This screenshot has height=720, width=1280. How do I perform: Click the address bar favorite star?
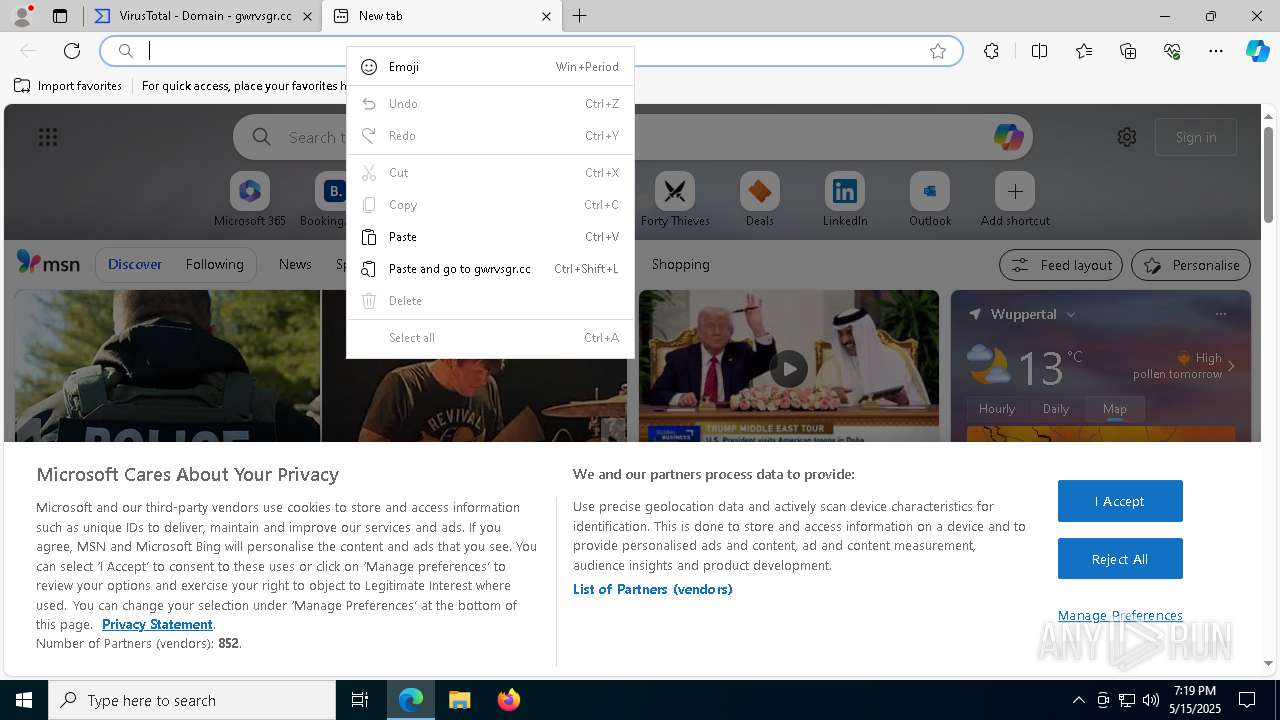tap(938, 51)
